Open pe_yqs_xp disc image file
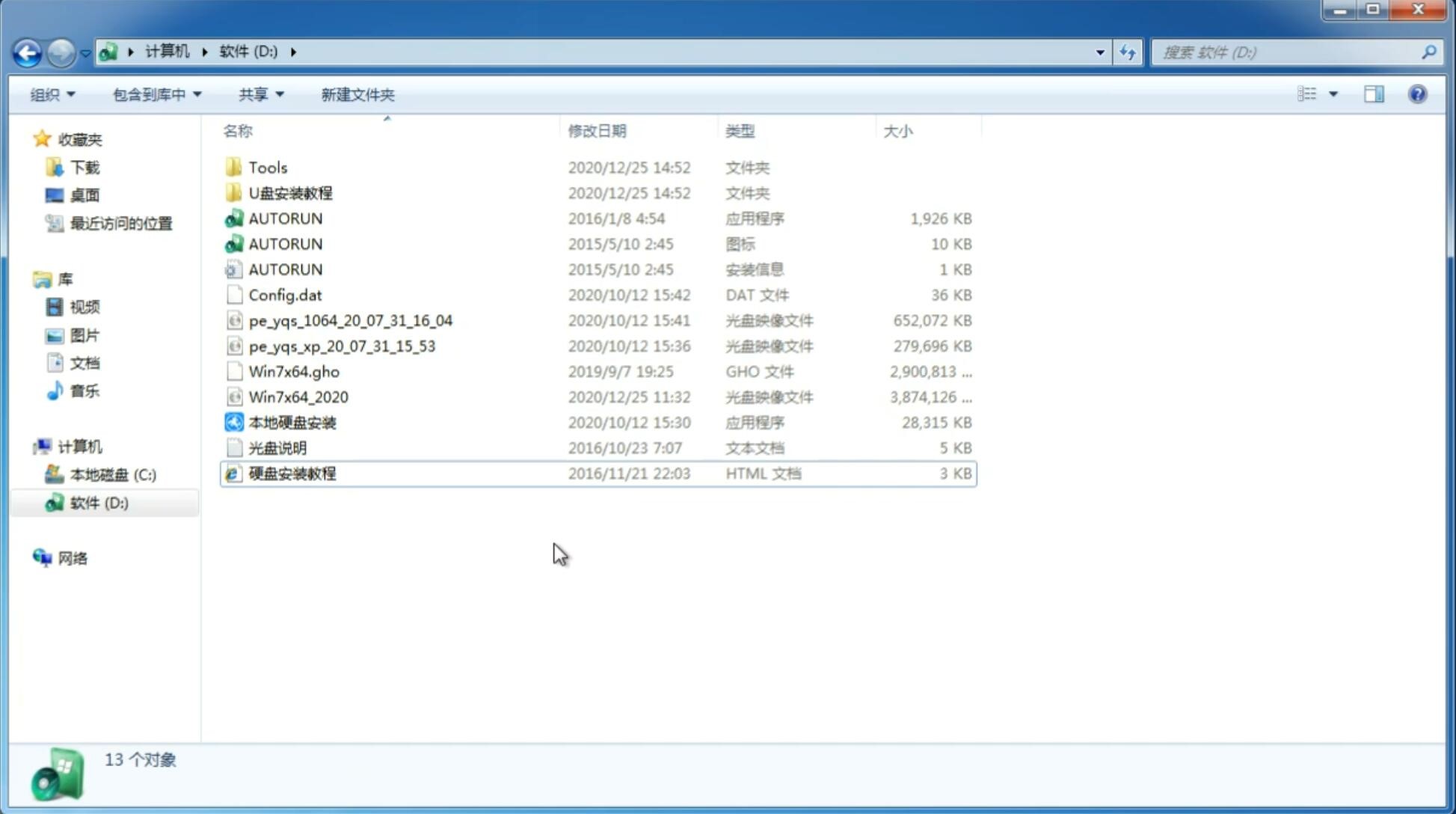The height and width of the screenshot is (814, 1456). [342, 345]
